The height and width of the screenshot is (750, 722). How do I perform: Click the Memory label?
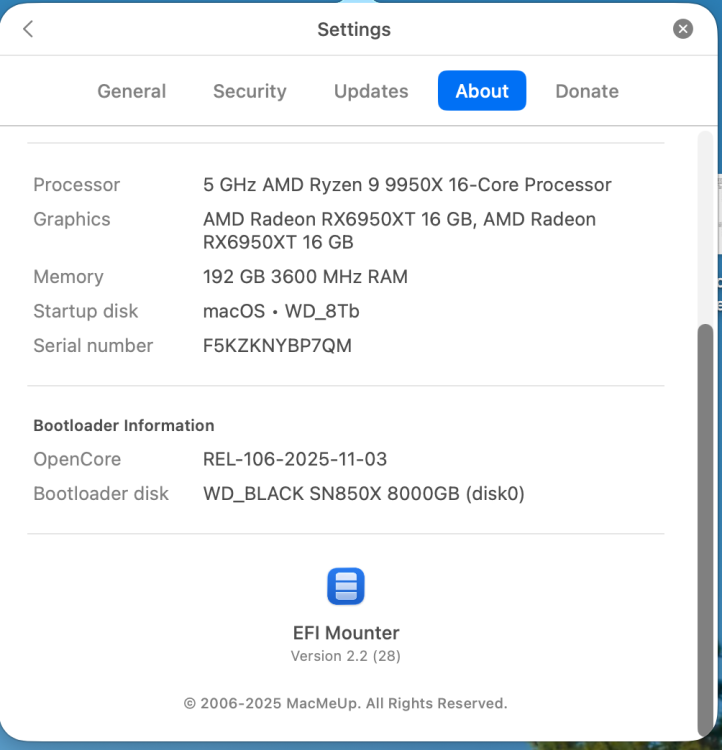[x=68, y=276]
